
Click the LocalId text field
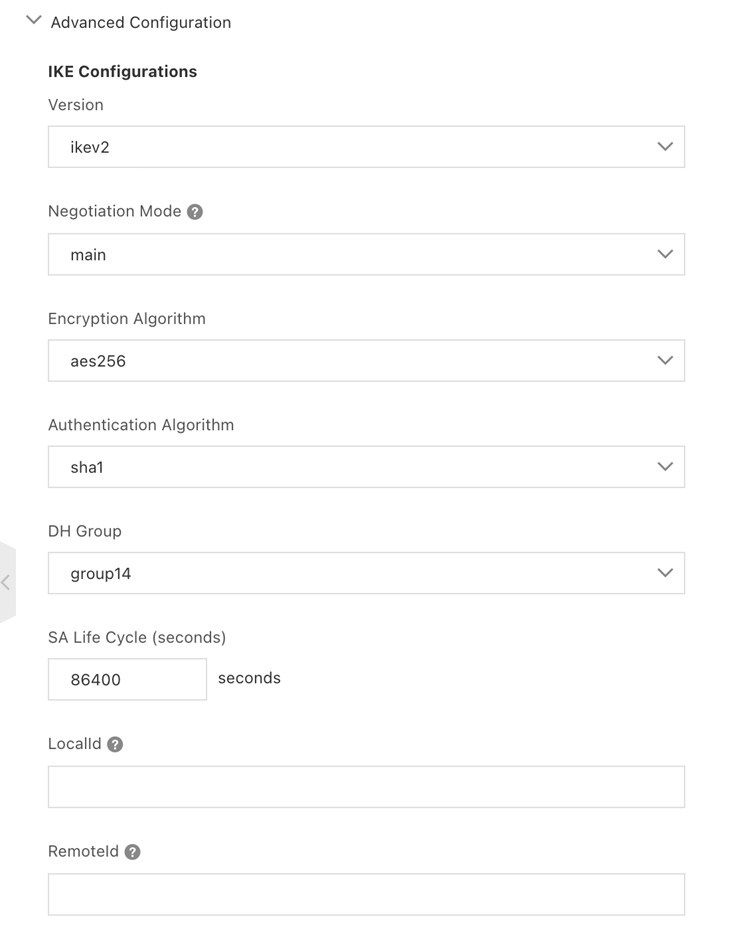pos(366,787)
